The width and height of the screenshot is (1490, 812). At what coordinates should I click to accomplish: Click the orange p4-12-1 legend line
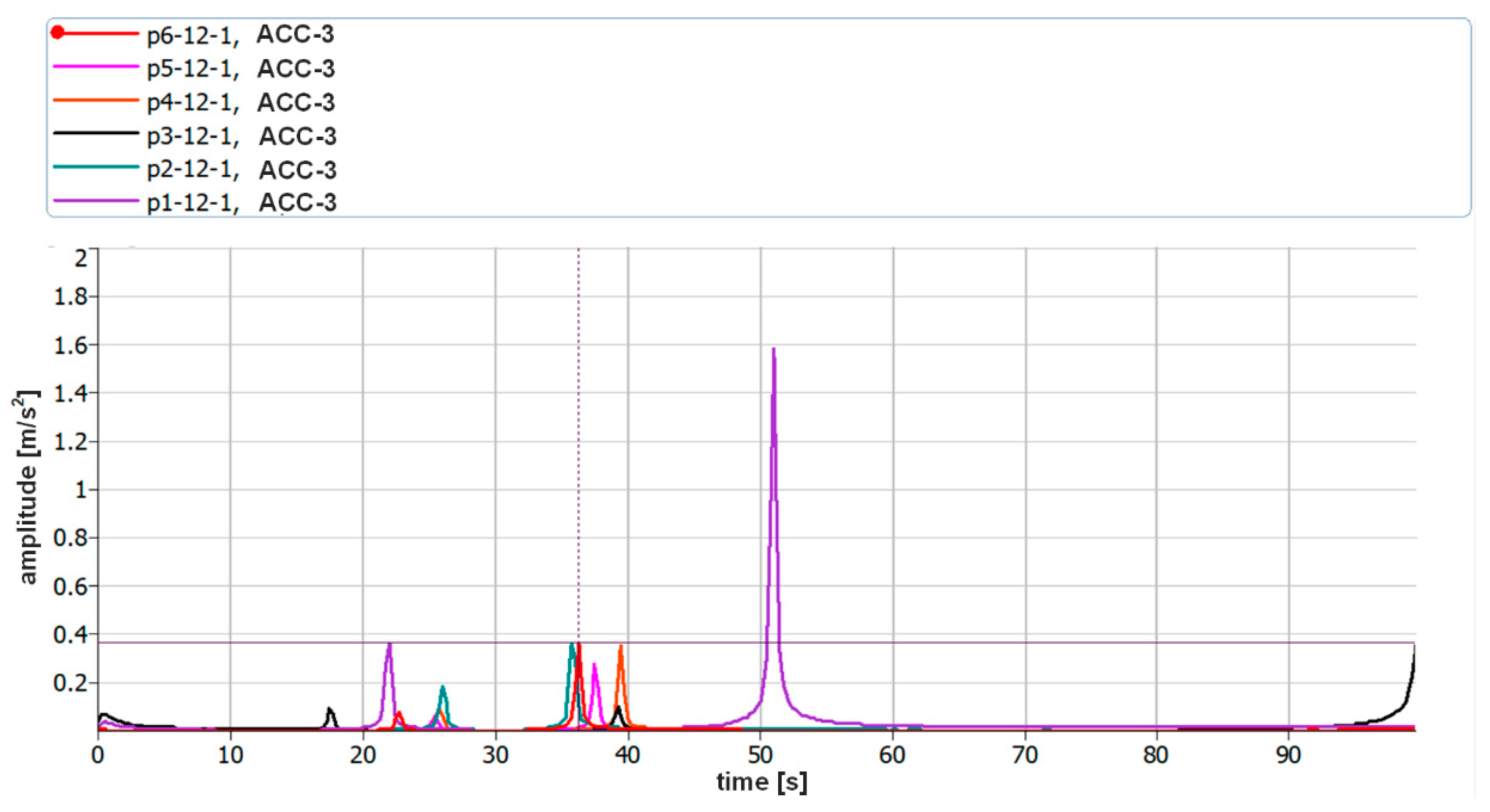pyautogui.click(x=96, y=101)
